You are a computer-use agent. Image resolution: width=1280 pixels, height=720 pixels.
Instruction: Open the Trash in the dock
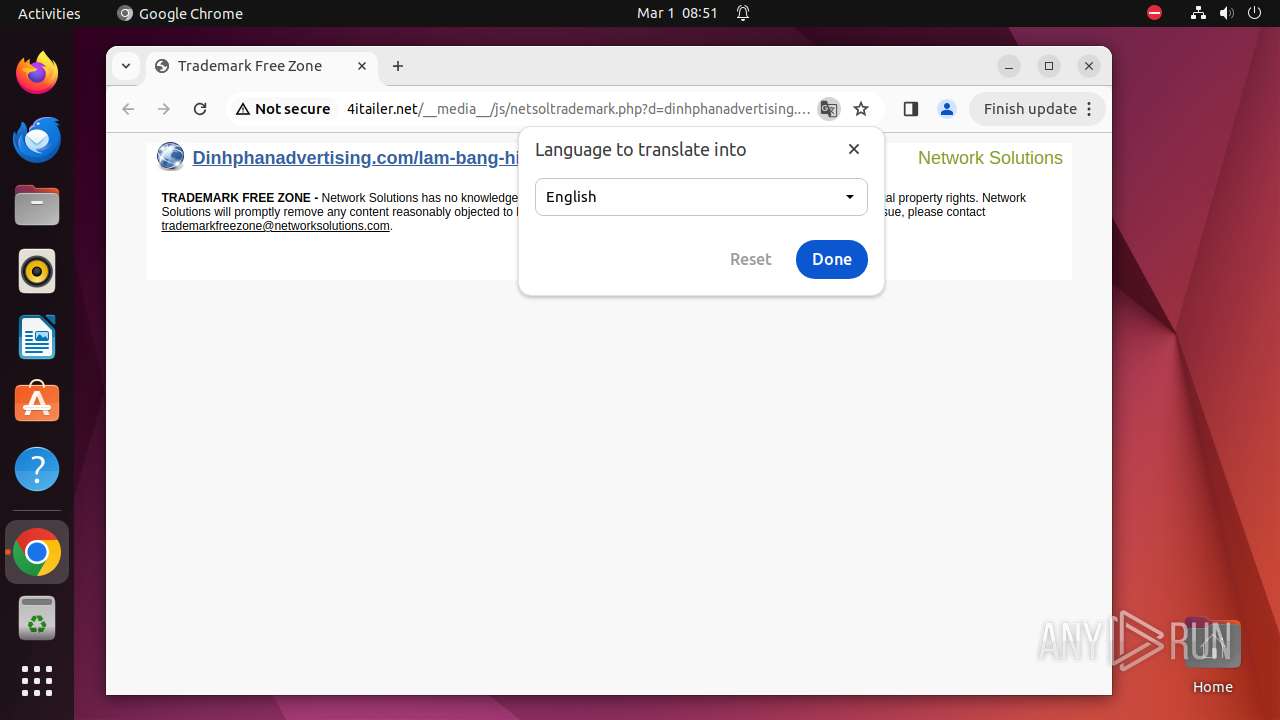(37, 618)
